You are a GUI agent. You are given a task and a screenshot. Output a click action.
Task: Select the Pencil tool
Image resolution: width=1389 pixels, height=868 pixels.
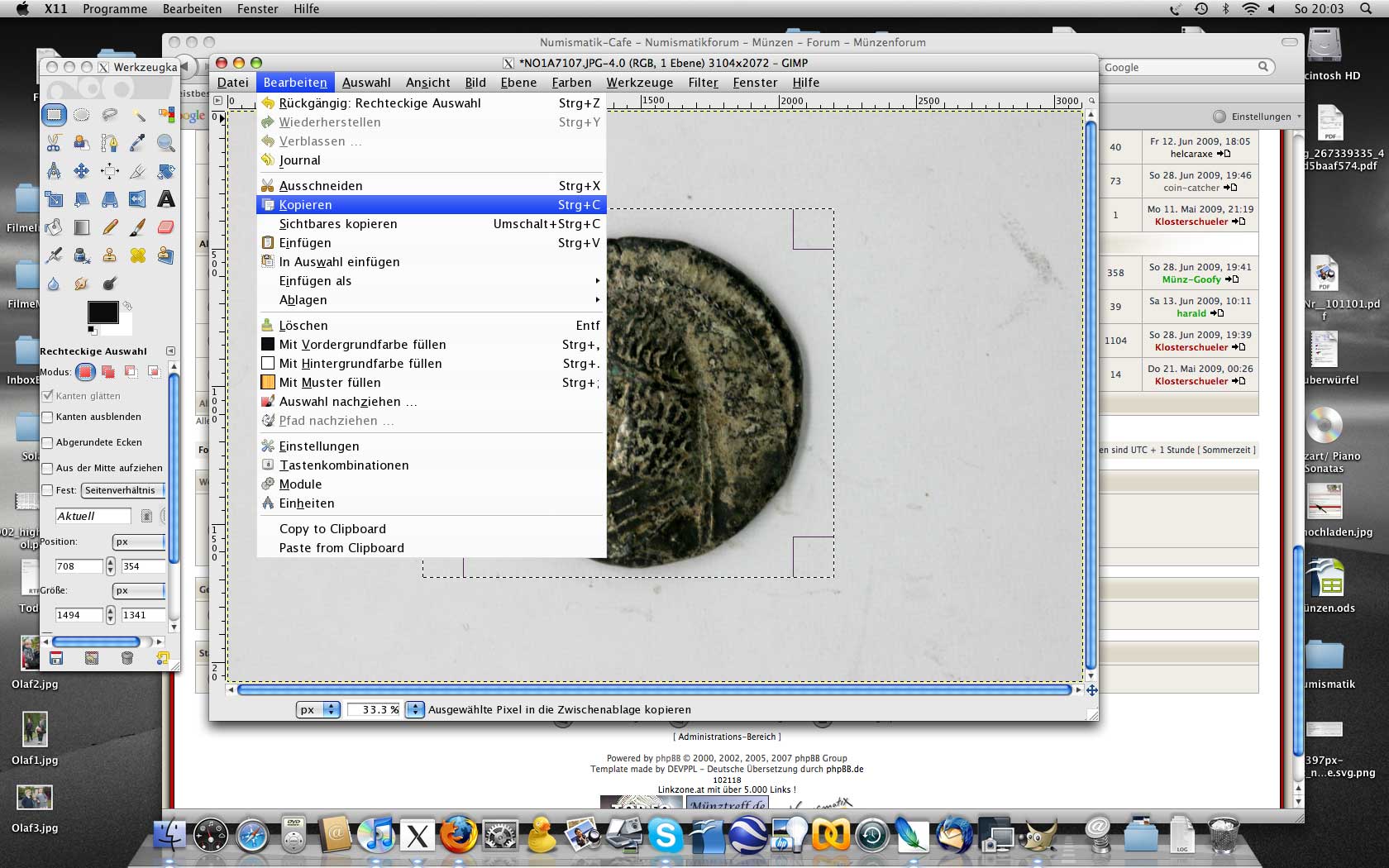point(109,227)
